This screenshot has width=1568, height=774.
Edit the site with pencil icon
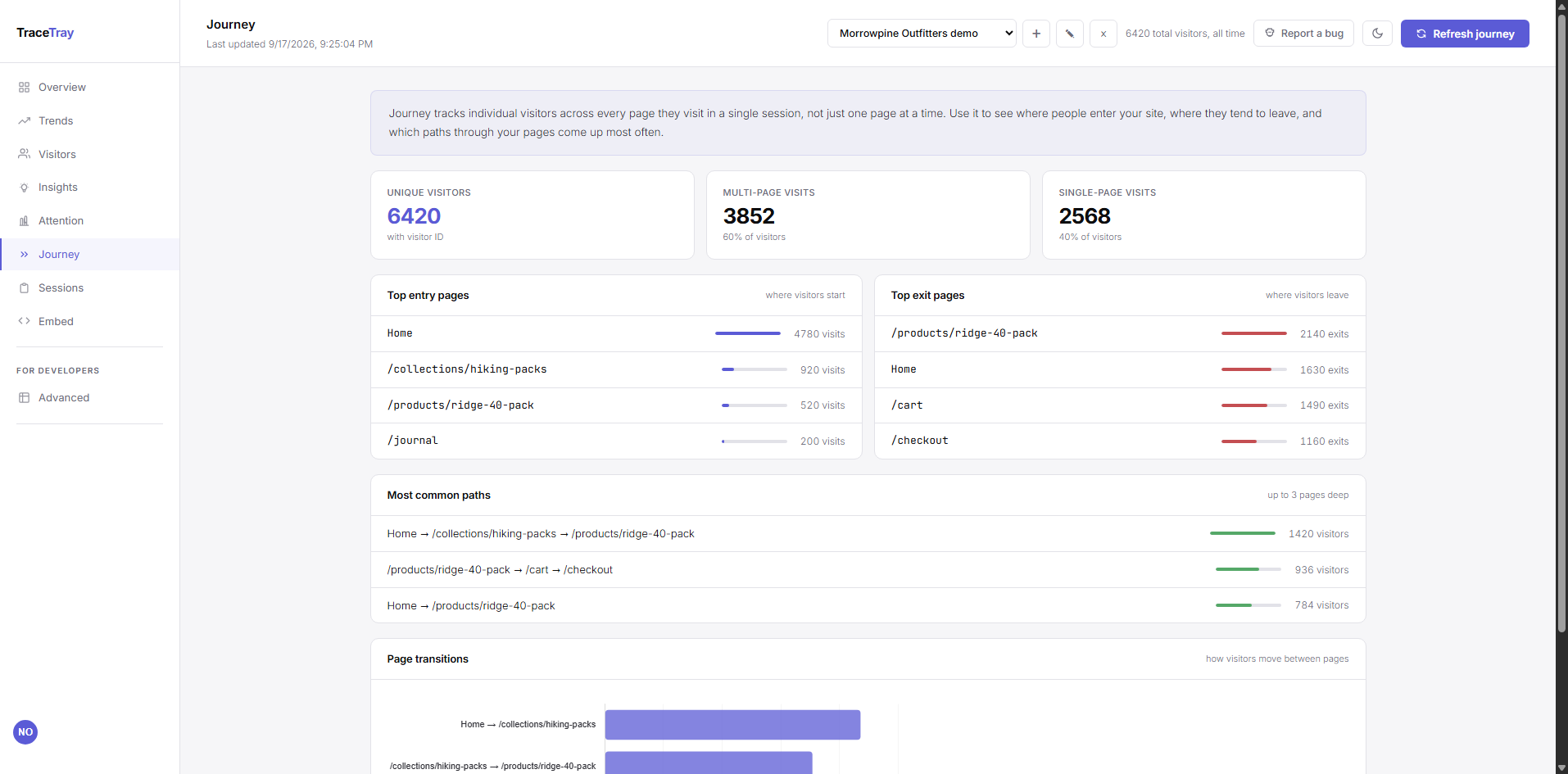click(x=1070, y=34)
